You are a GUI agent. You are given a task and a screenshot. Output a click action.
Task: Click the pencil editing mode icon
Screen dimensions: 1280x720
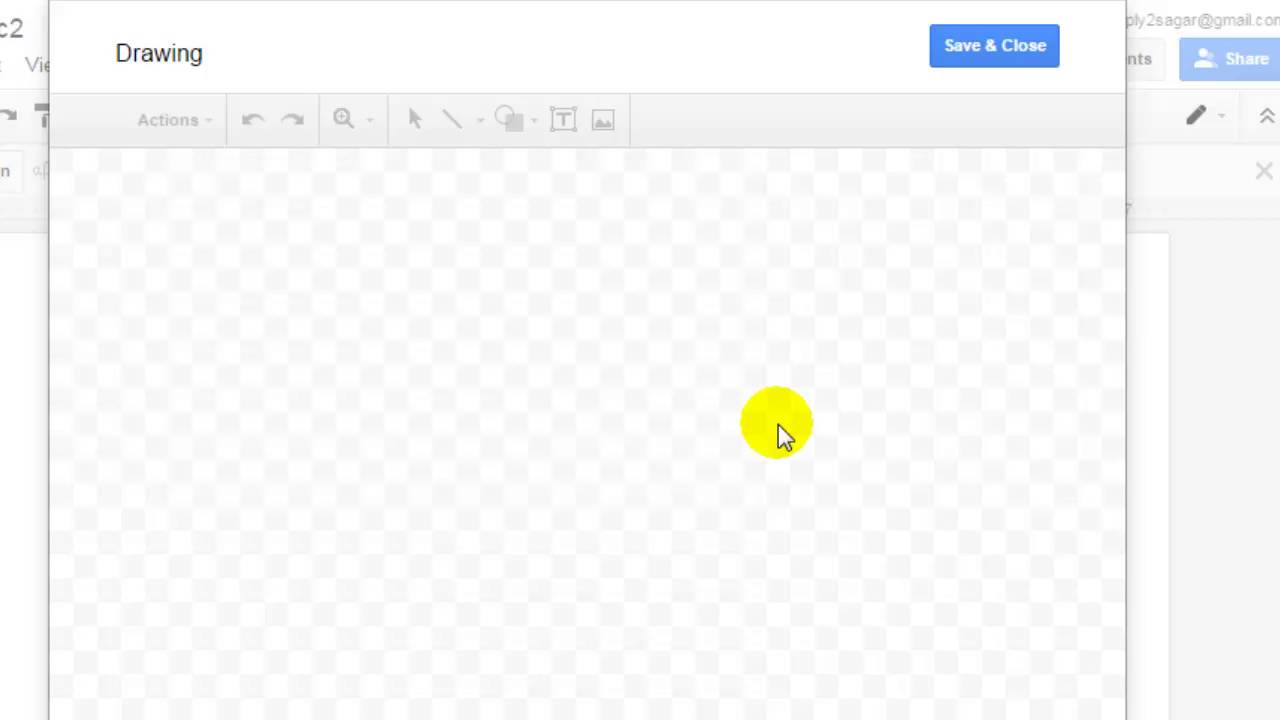[x=1196, y=116]
